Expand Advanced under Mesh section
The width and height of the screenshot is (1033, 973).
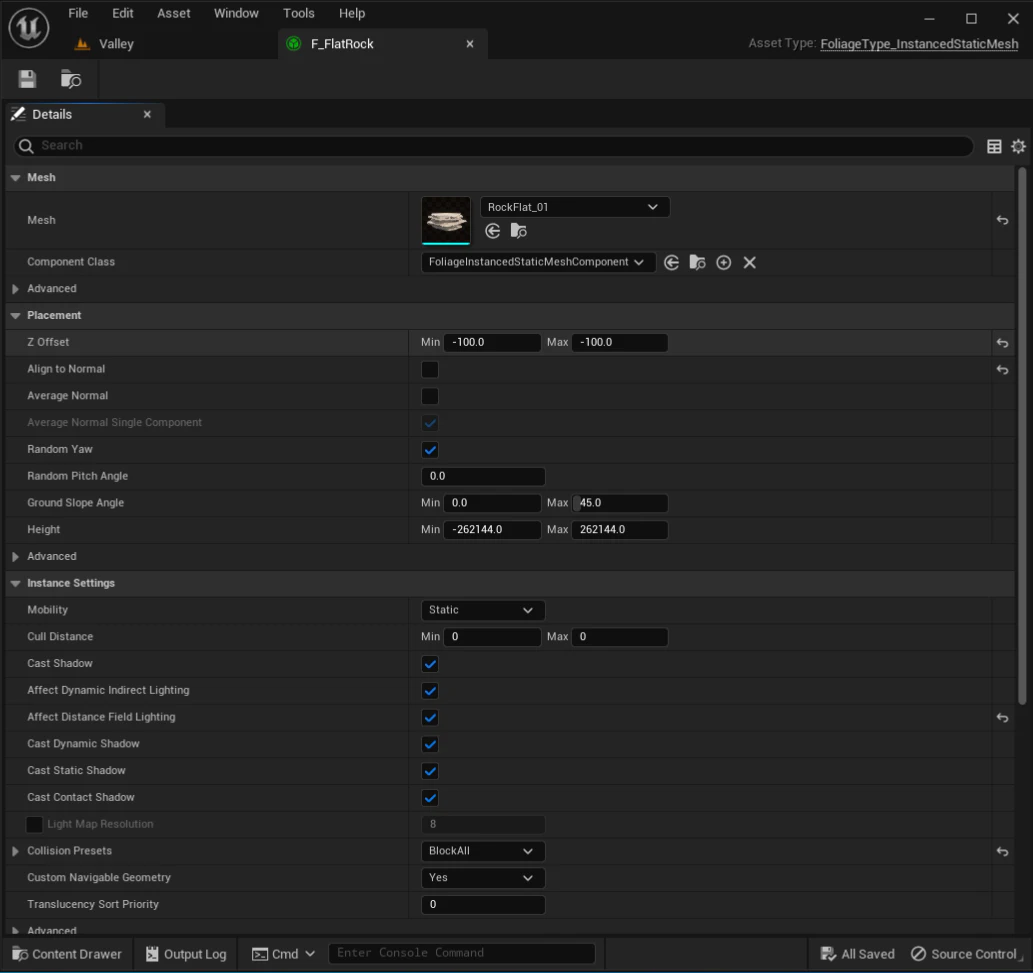coord(15,289)
